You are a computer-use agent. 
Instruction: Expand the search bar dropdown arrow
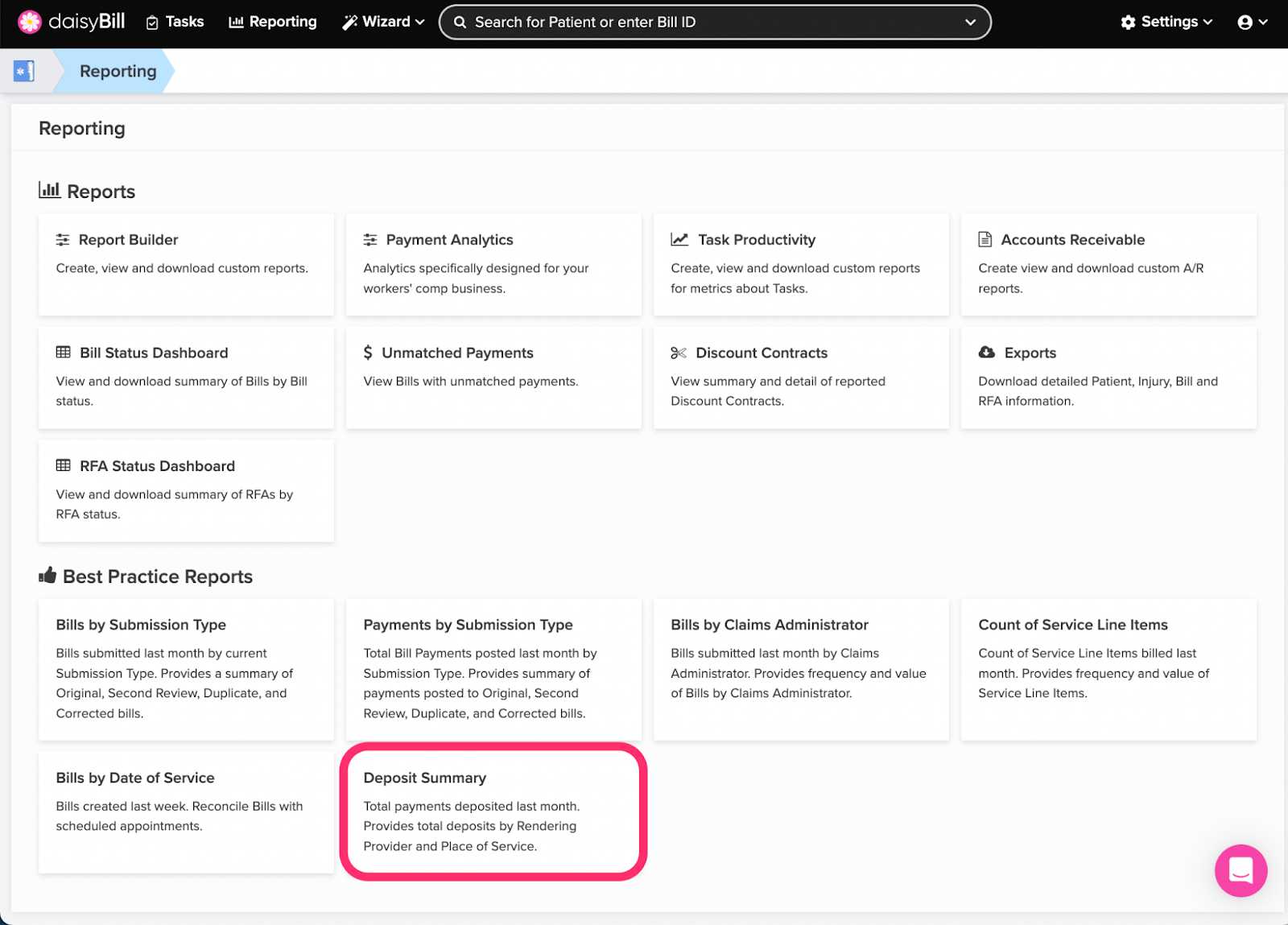coord(970,23)
